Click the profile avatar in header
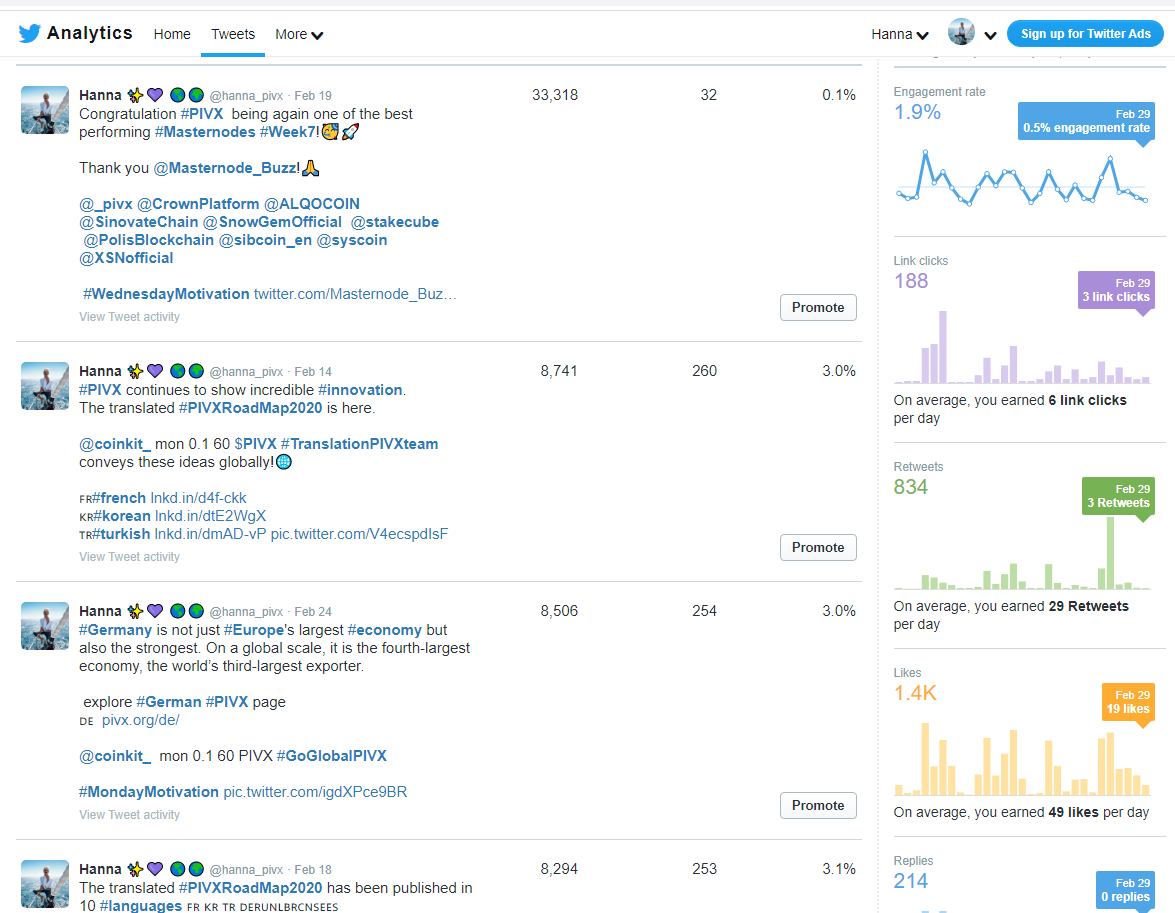 pyautogui.click(x=961, y=32)
